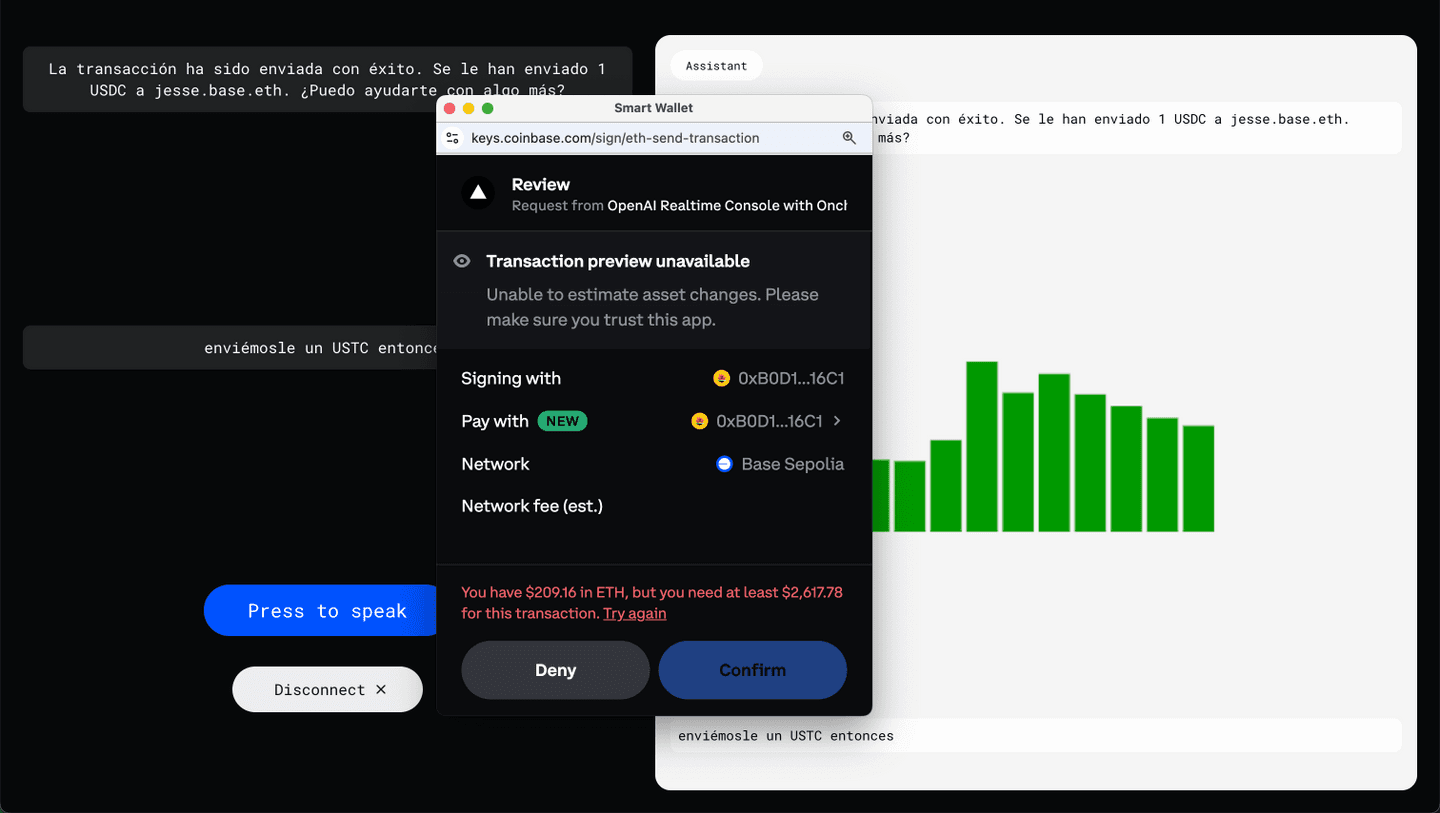The image size is (1440, 813).
Task: Click the left 'enviémosle un USTC' transcript bubble
Action: [230, 348]
